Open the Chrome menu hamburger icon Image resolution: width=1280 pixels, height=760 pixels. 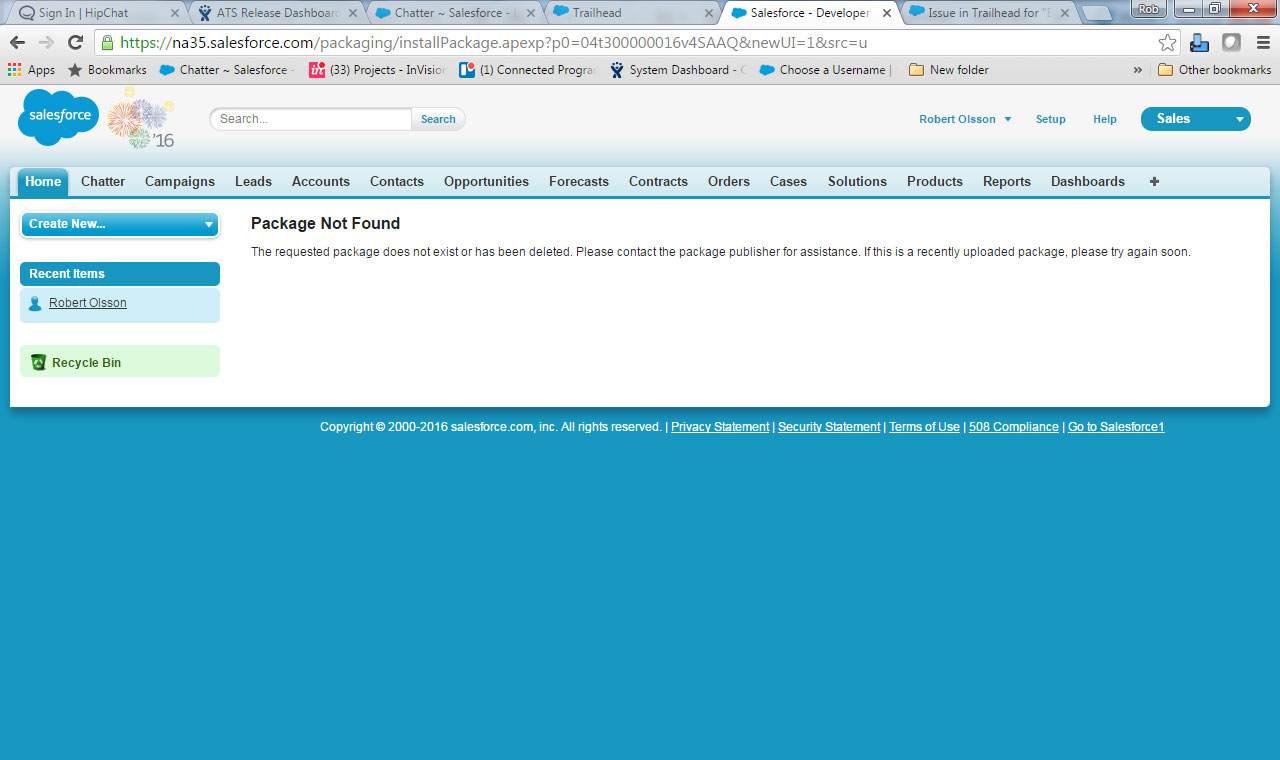tap(1262, 43)
